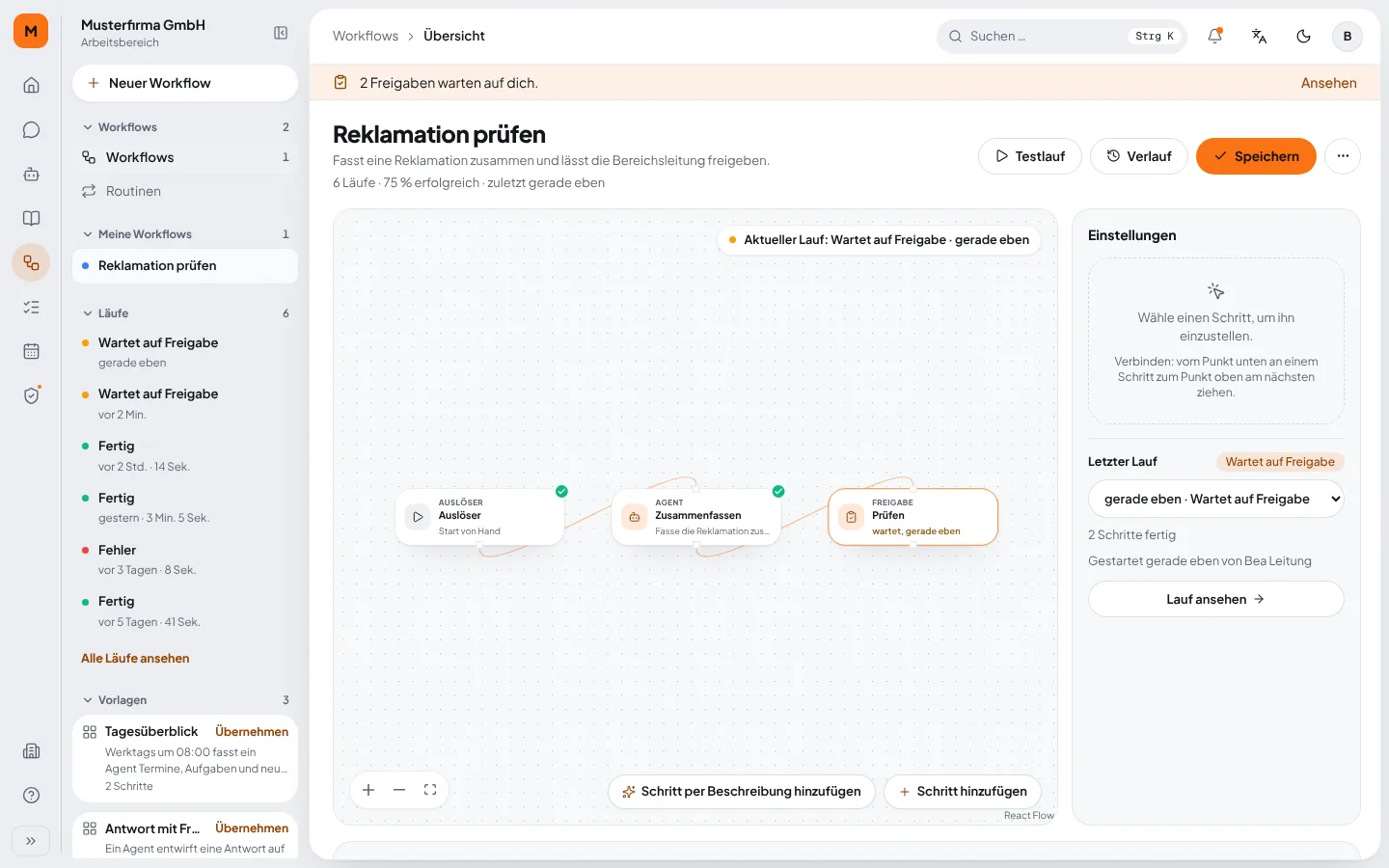This screenshot has width=1389, height=868.
Task: Open the help question mark icon
Action: (x=31, y=796)
